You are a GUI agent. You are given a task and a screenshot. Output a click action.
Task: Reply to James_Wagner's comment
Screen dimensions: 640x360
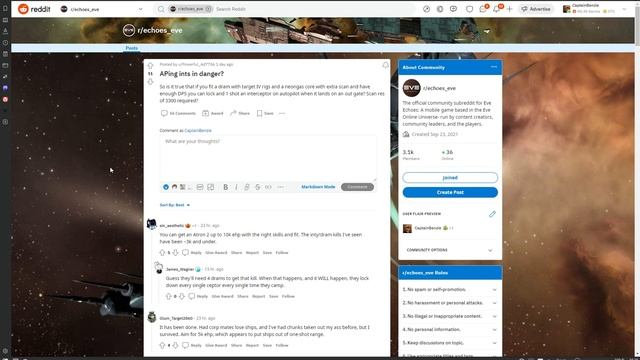point(198,296)
